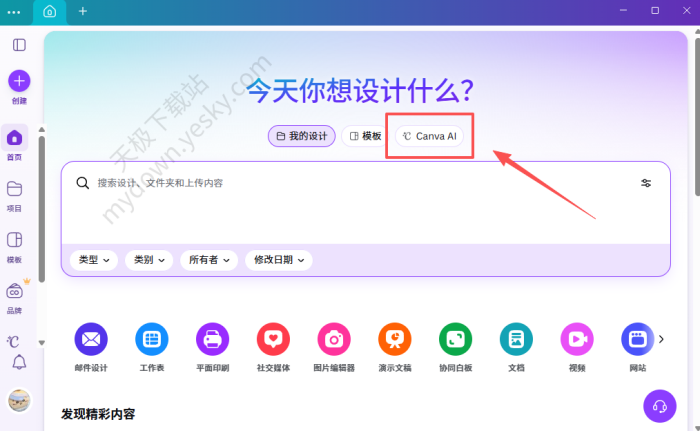Click the magnifier search icon
This screenshot has height=431, width=700.
[83, 183]
